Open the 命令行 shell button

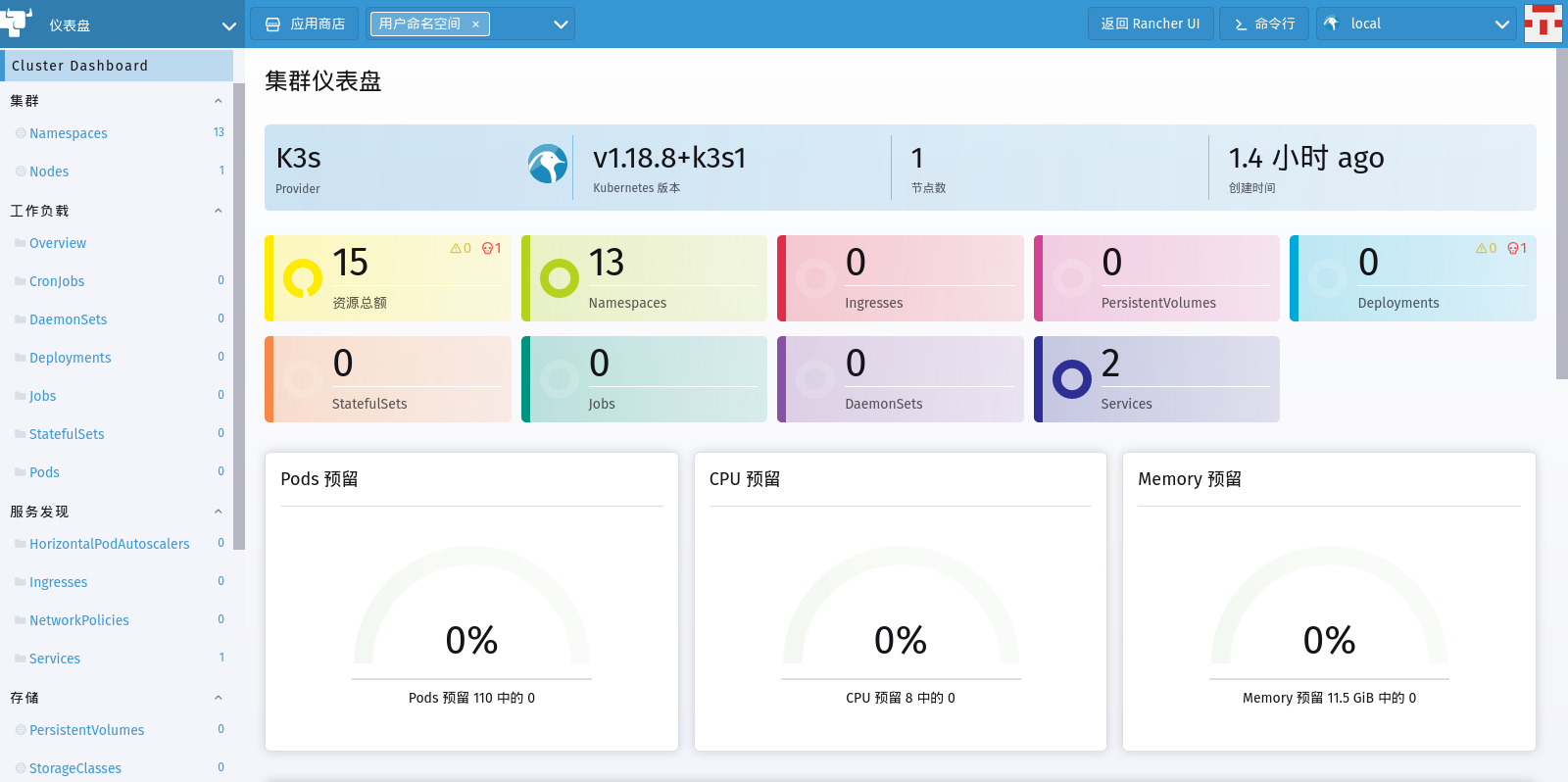[x=1263, y=24]
